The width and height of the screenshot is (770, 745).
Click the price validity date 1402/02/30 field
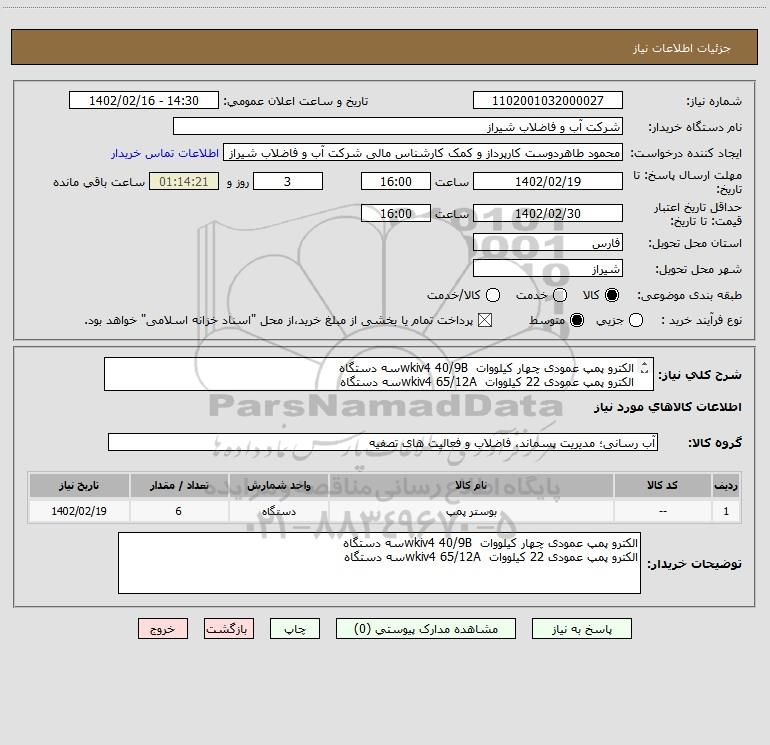pos(548,213)
